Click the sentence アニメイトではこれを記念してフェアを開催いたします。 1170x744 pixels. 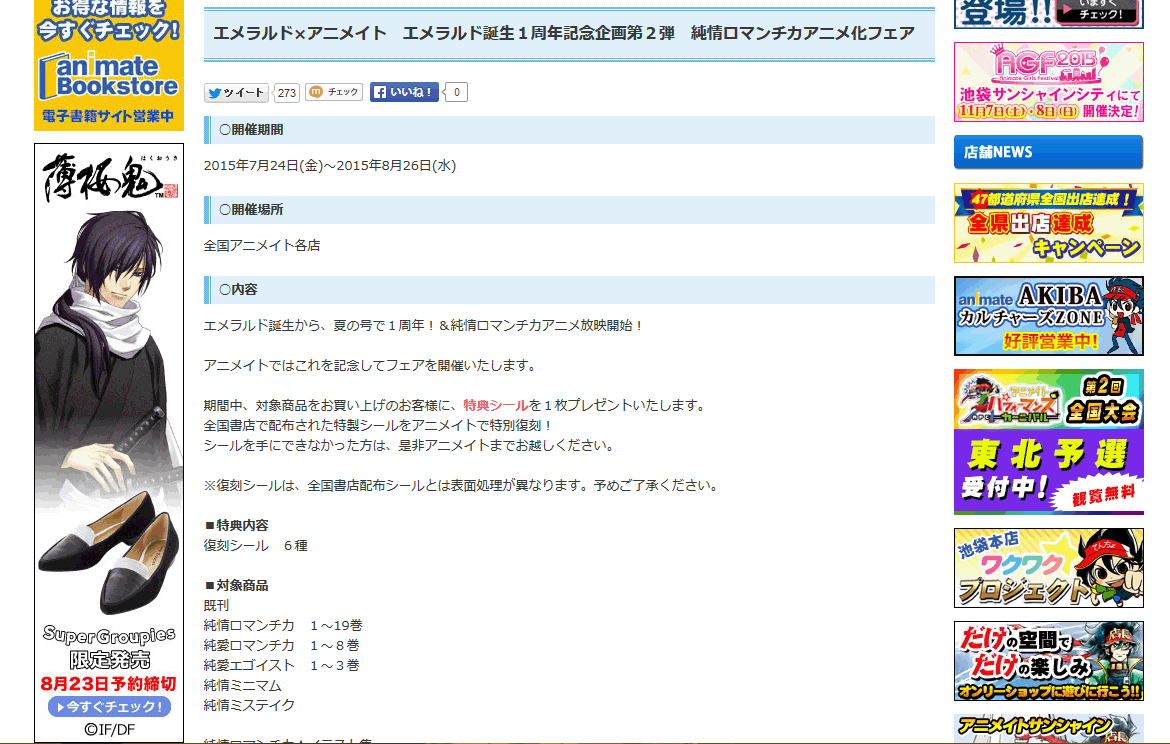(x=372, y=366)
